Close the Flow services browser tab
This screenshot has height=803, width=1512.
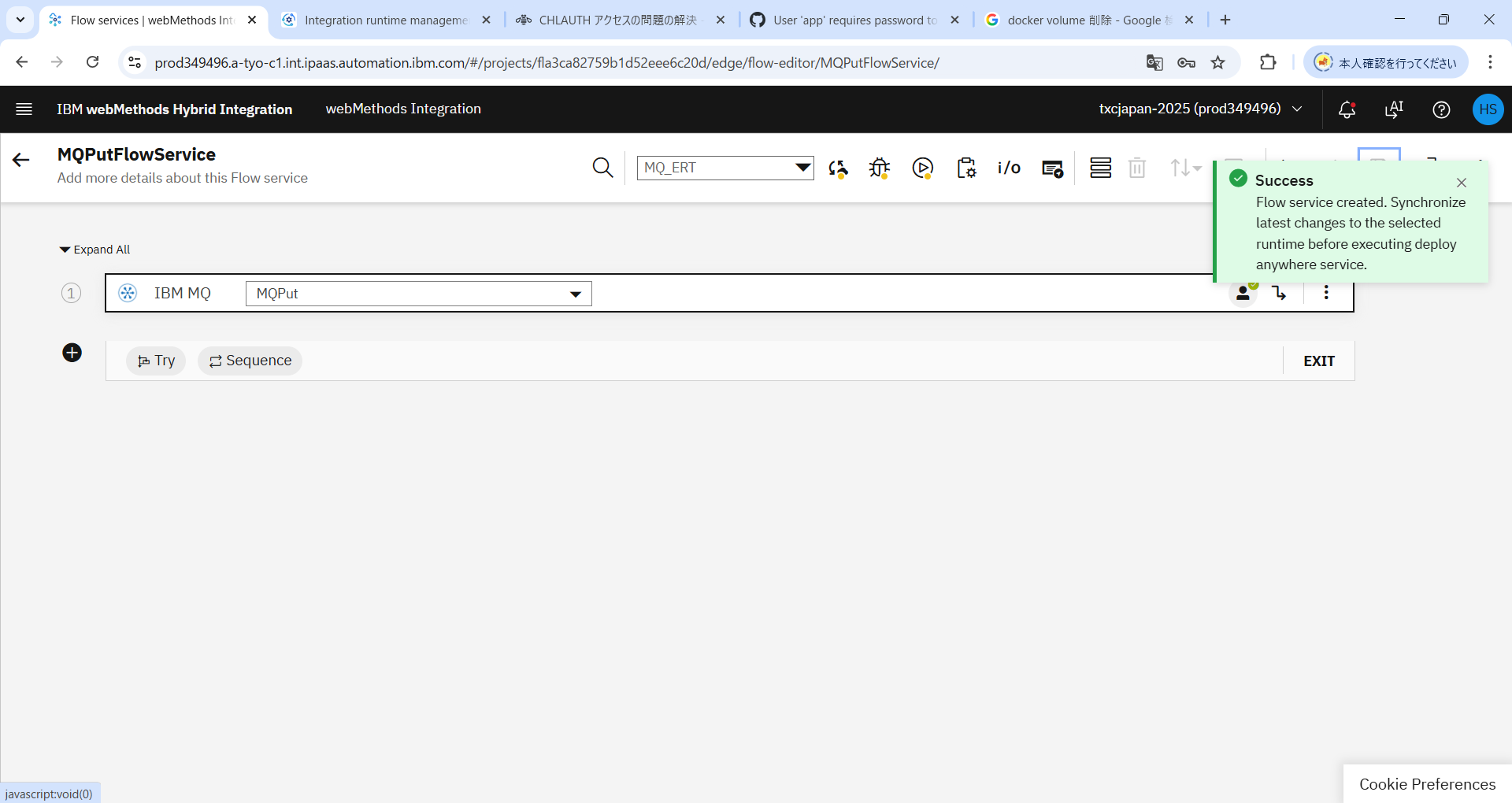tap(252, 20)
